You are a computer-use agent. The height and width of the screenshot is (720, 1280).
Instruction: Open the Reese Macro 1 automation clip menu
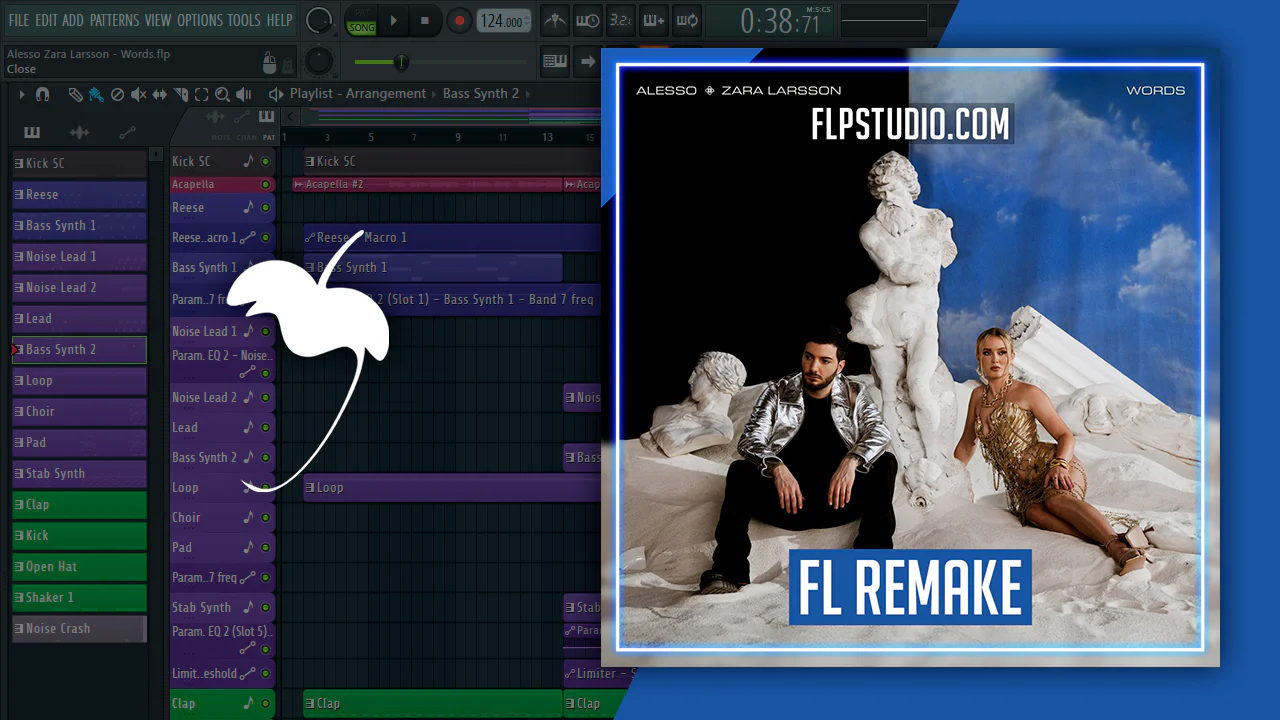coord(310,237)
